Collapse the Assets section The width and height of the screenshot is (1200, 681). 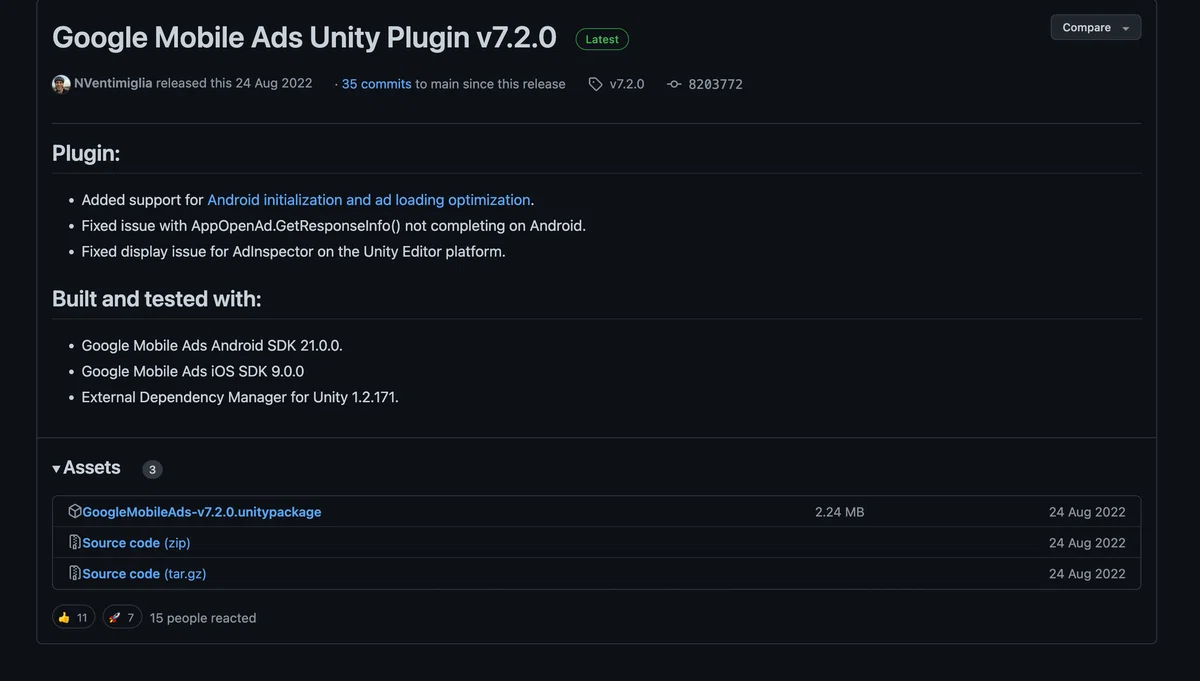click(86, 468)
